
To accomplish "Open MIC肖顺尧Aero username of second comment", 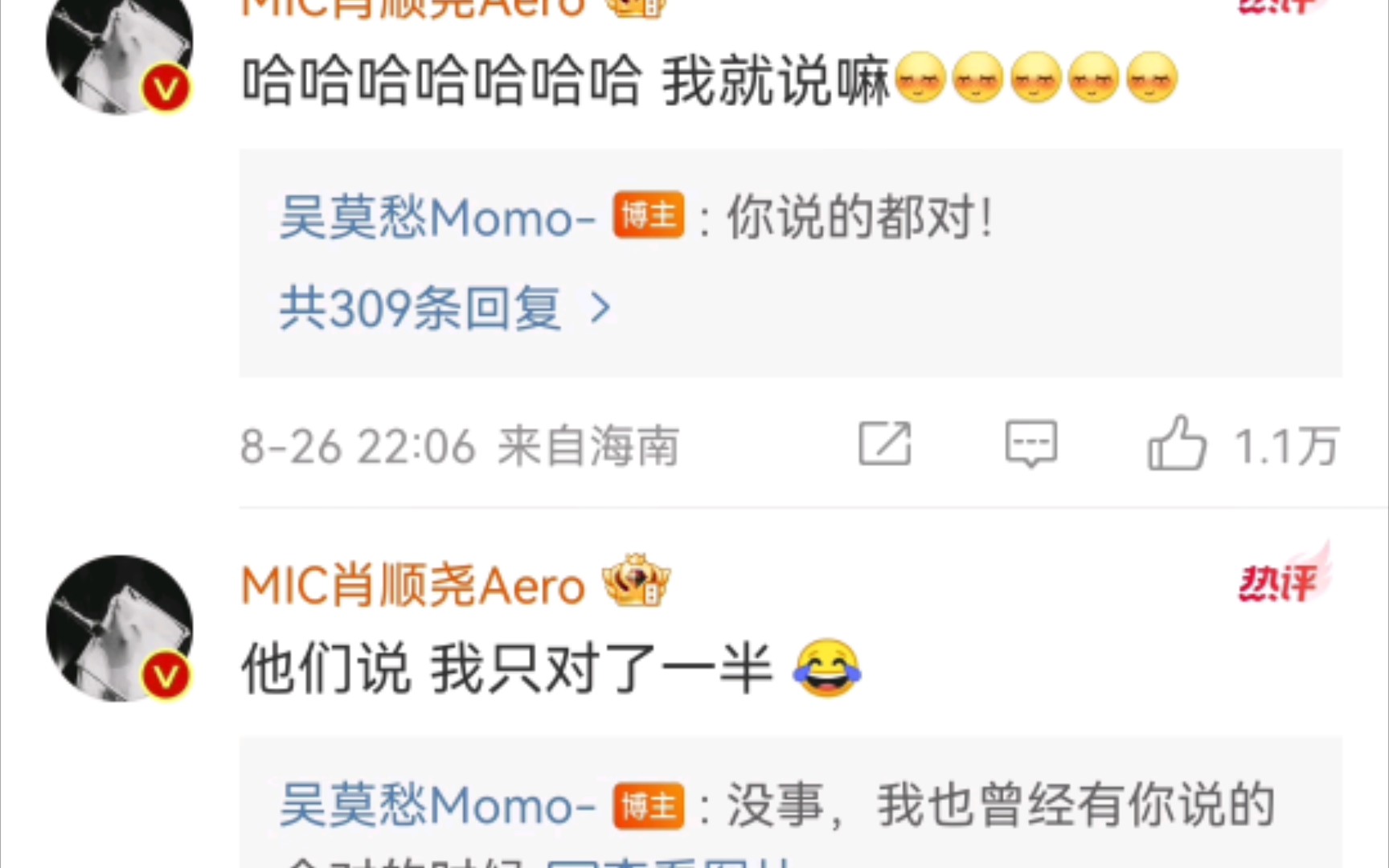I will (413, 585).
